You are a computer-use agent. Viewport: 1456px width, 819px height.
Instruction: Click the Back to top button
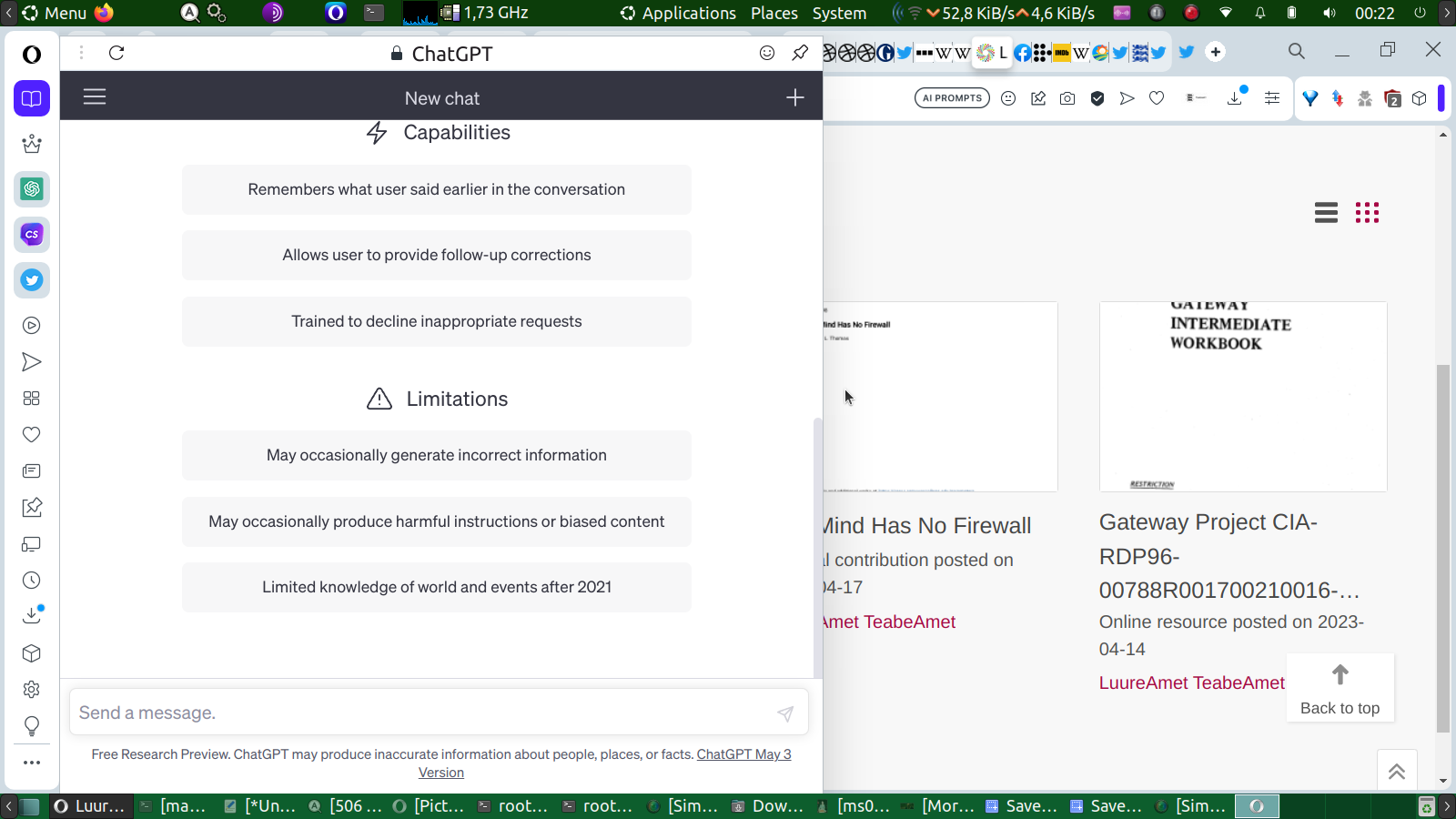click(x=1340, y=688)
